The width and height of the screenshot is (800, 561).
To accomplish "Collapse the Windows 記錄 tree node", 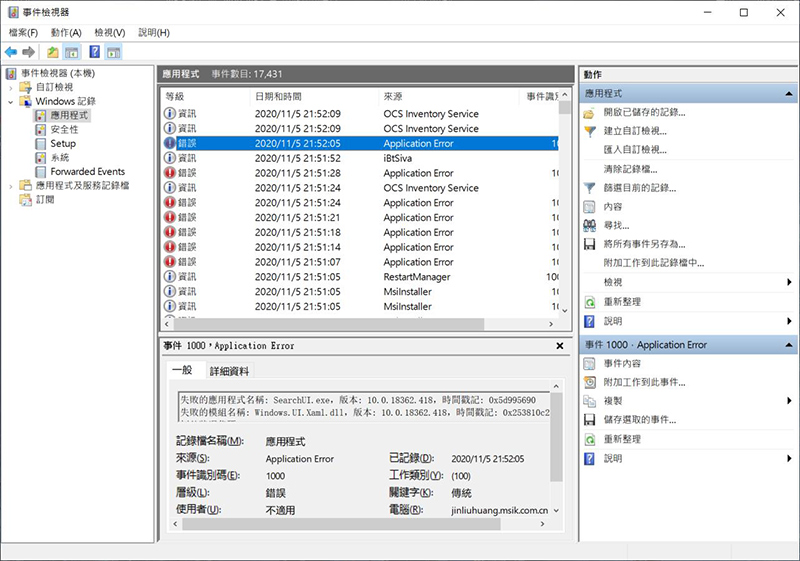I will click(11, 101).
